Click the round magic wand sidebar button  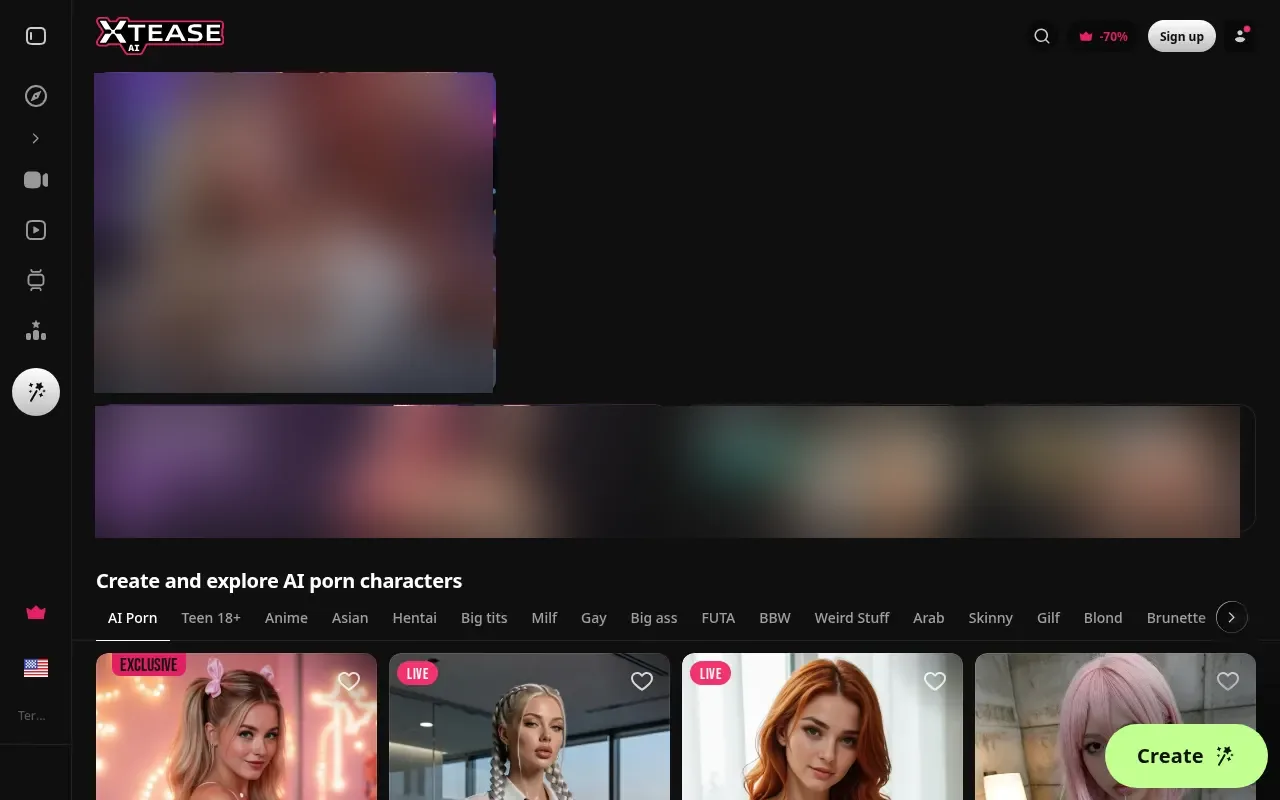(x=36, y=392)
